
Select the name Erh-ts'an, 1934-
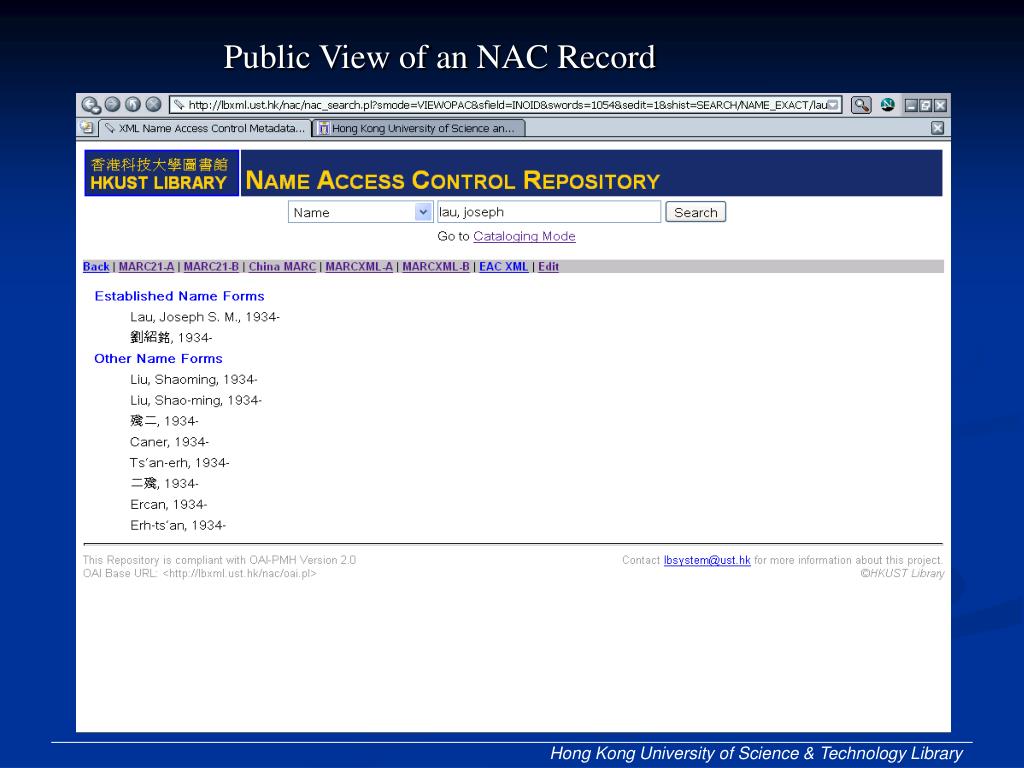click(x=178, y=526)
